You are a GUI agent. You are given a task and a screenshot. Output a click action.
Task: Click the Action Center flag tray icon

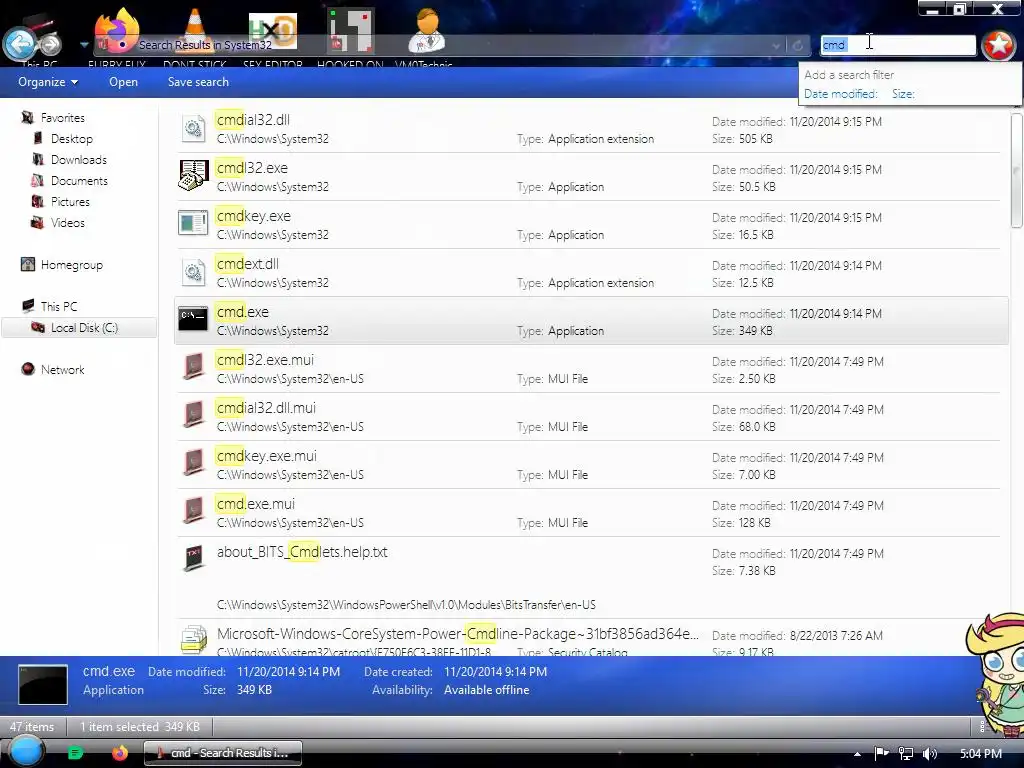[x=881, y=754]
